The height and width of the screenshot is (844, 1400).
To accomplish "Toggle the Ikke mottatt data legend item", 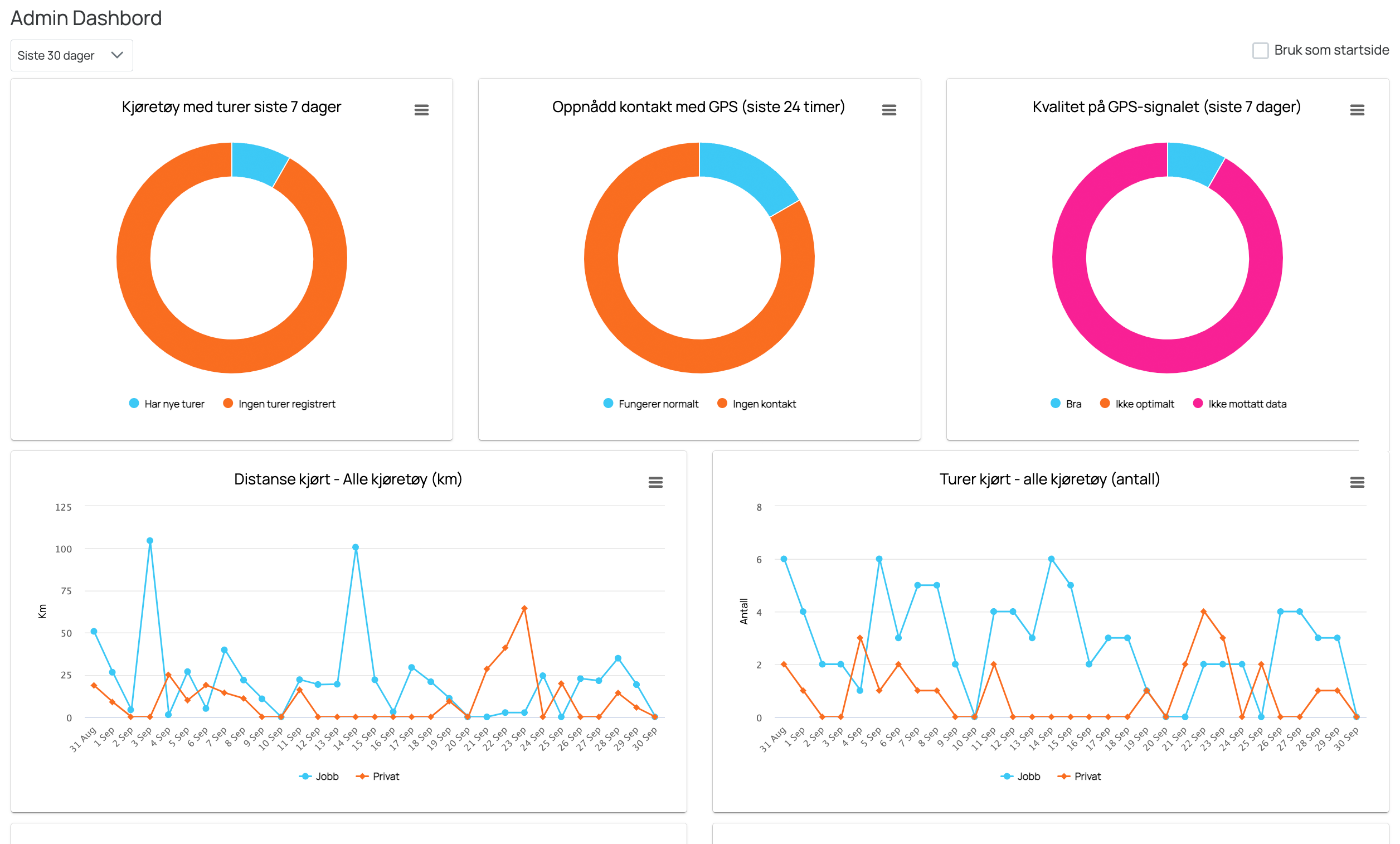I will [1239, 404].
